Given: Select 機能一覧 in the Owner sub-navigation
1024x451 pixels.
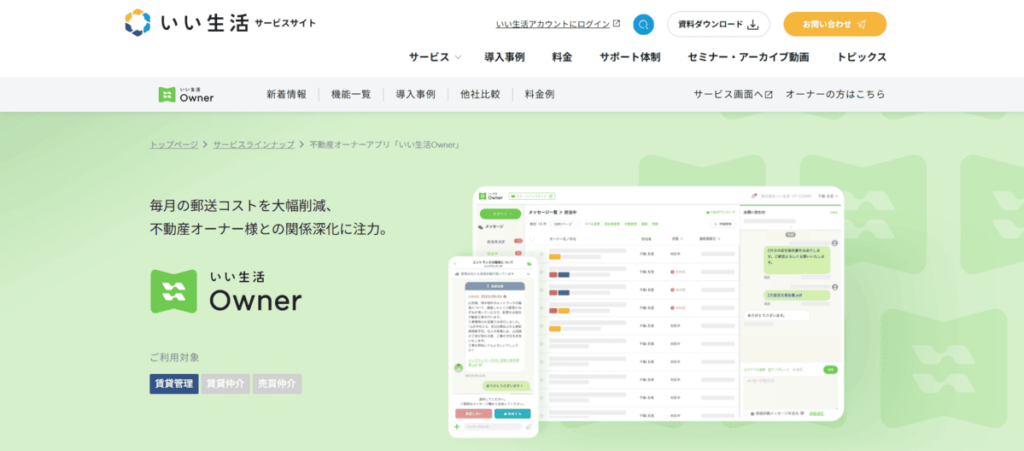Looking at the screenshot, I should pos(351,95).
